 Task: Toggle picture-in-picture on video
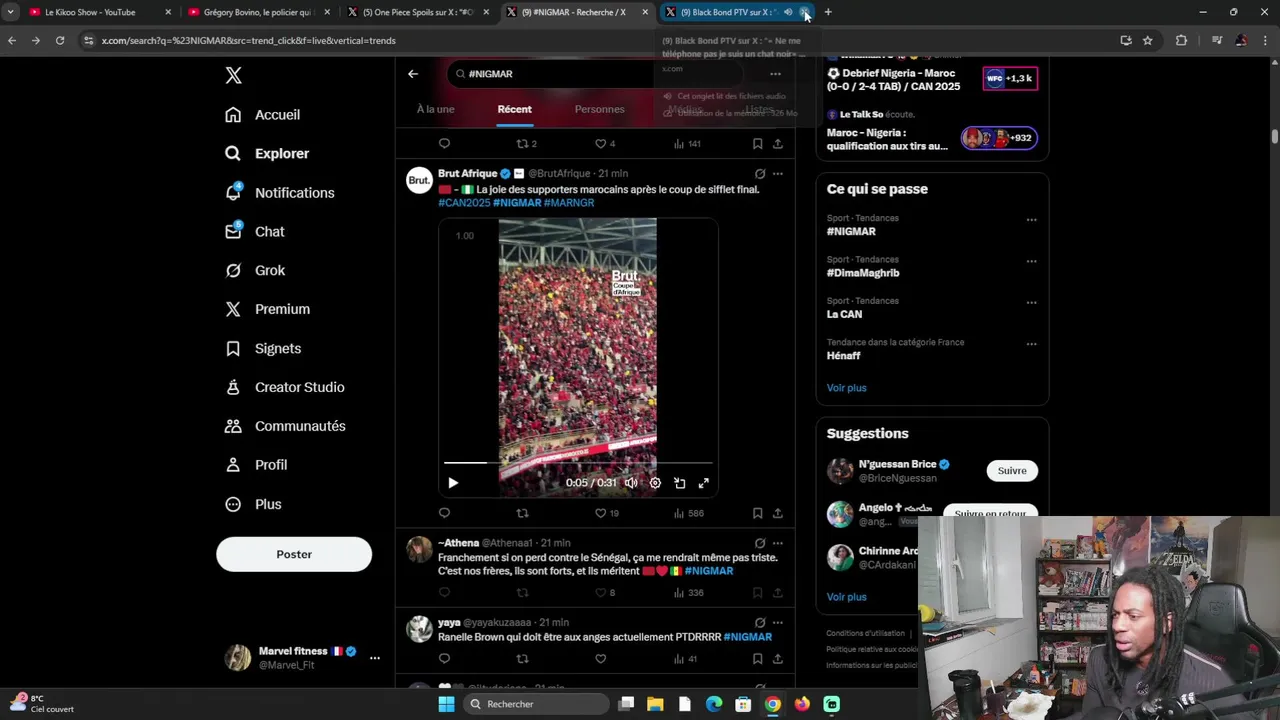point(679,483)
